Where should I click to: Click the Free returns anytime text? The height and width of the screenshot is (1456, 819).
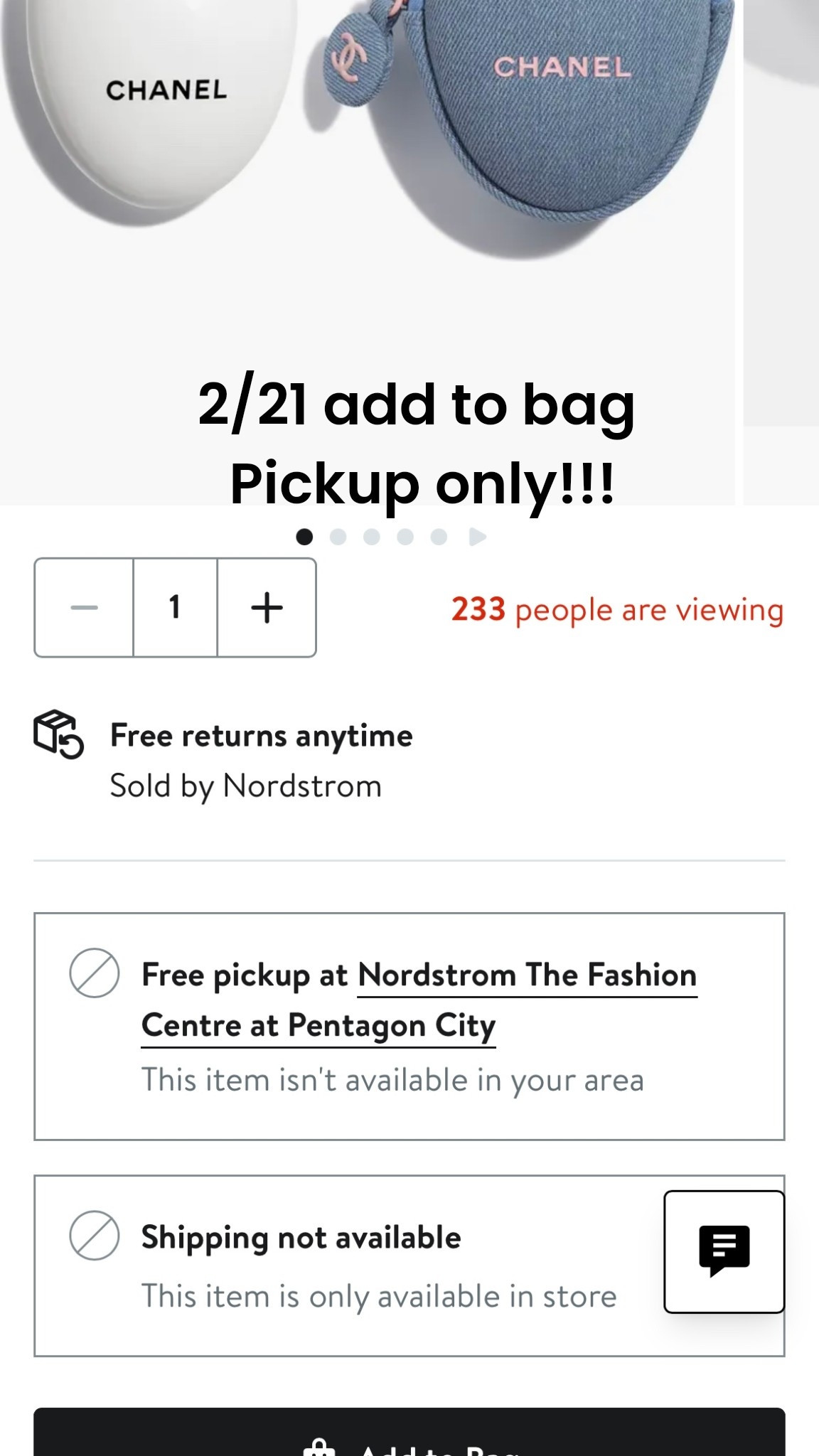click(261, 736)
